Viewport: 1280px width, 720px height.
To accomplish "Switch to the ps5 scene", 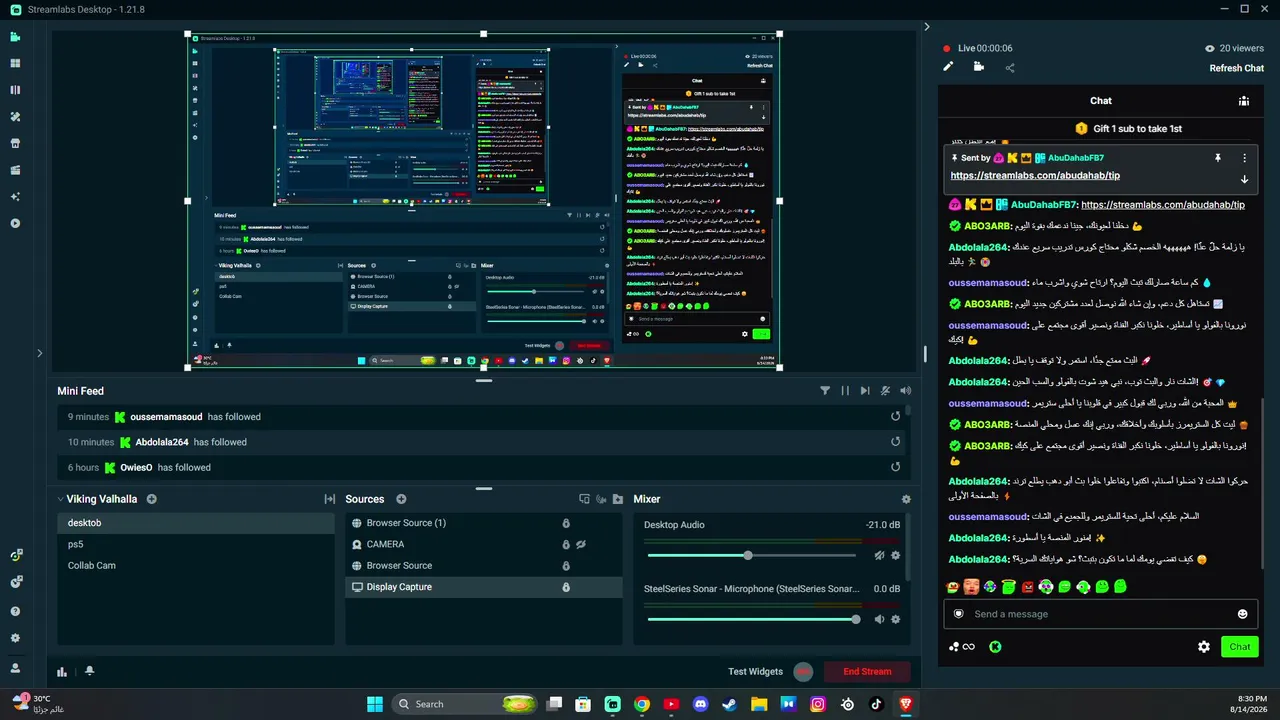I will click(x=195, y=544).
